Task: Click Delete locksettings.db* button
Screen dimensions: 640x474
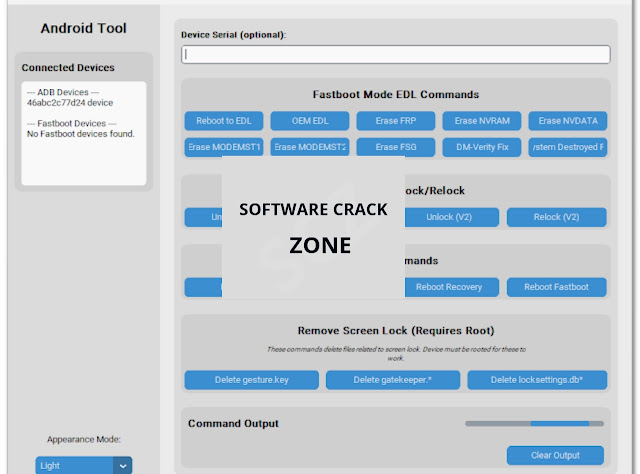Action: click(x=537, y=380)
